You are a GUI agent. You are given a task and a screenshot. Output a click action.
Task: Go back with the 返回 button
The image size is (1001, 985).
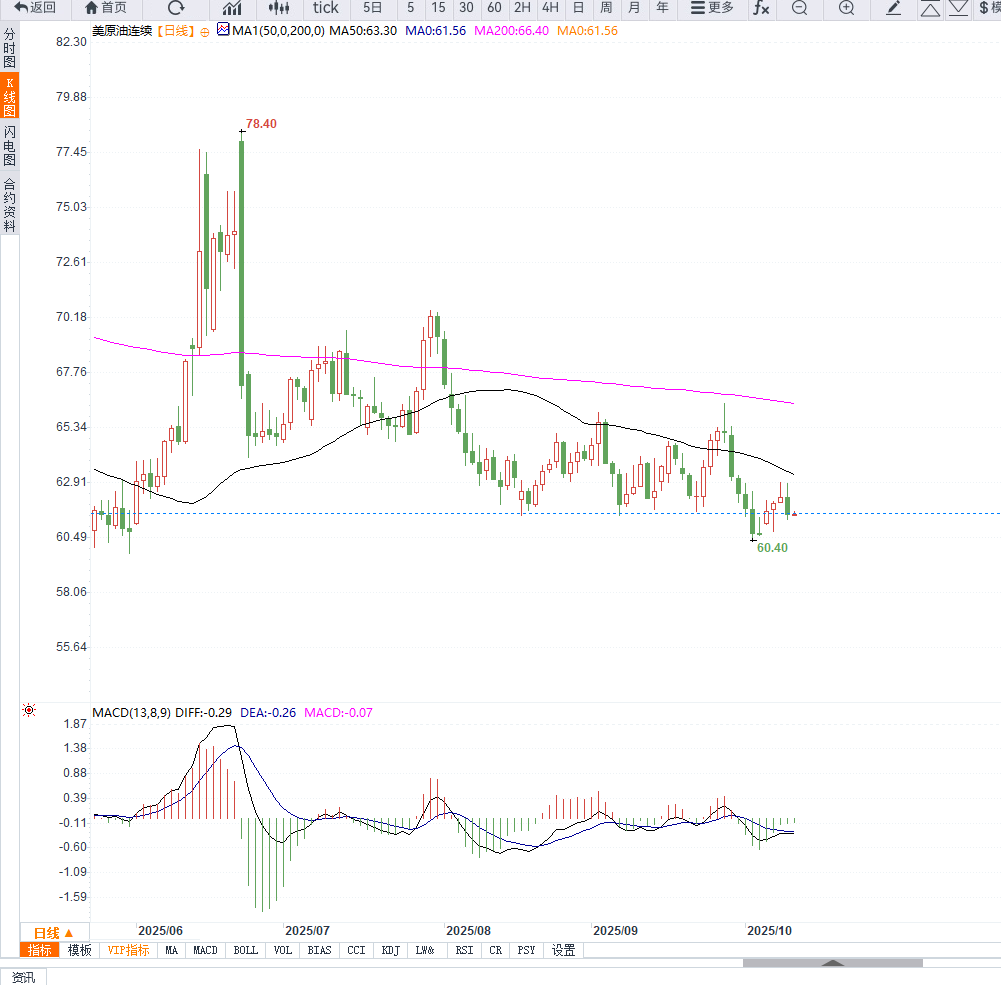pos(35,8)
